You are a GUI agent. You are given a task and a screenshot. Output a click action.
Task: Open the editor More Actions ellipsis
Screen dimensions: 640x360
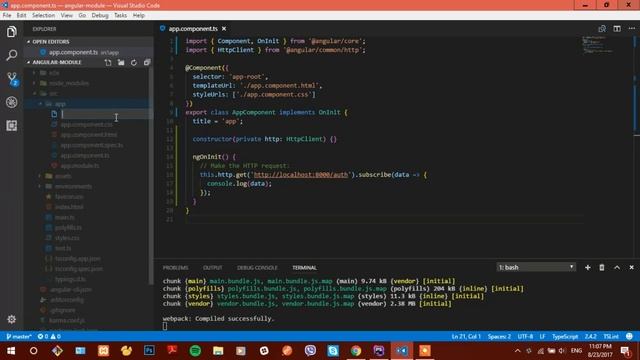[x=631, y=29]
